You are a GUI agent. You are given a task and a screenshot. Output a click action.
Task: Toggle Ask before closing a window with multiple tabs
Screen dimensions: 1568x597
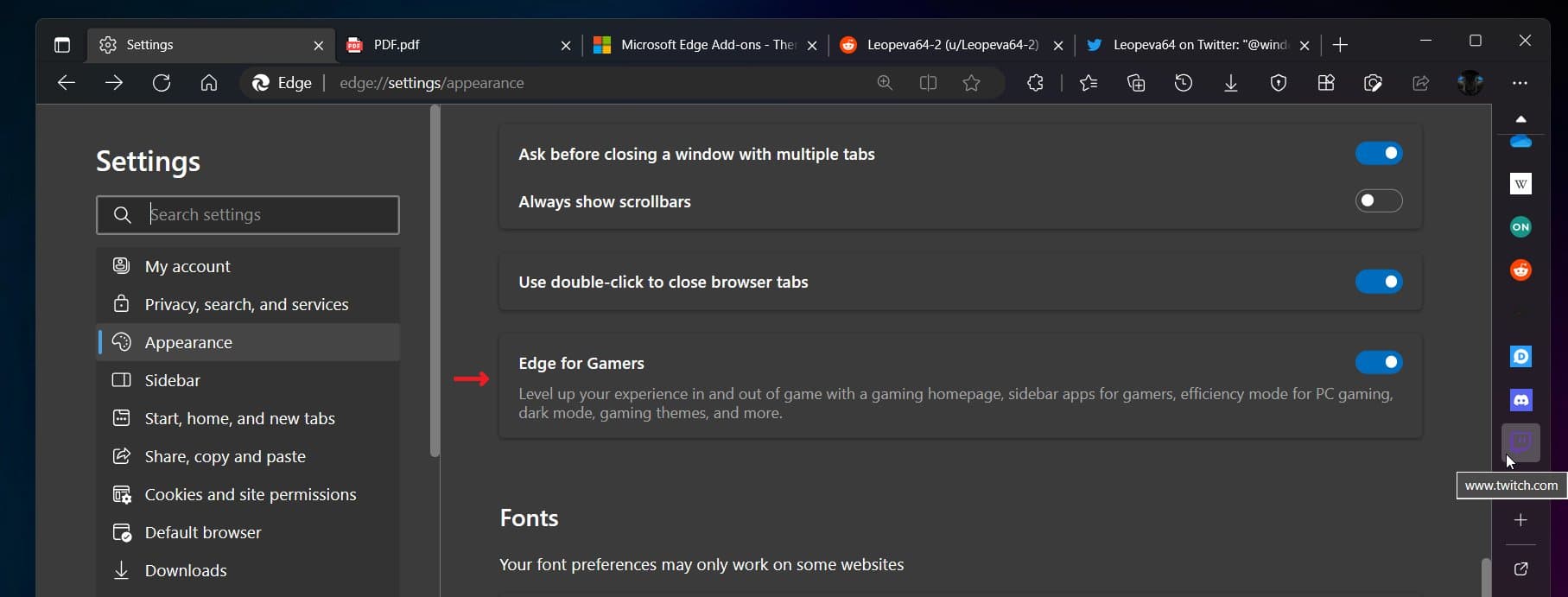pyautogui.click(x=1379, y=154)
